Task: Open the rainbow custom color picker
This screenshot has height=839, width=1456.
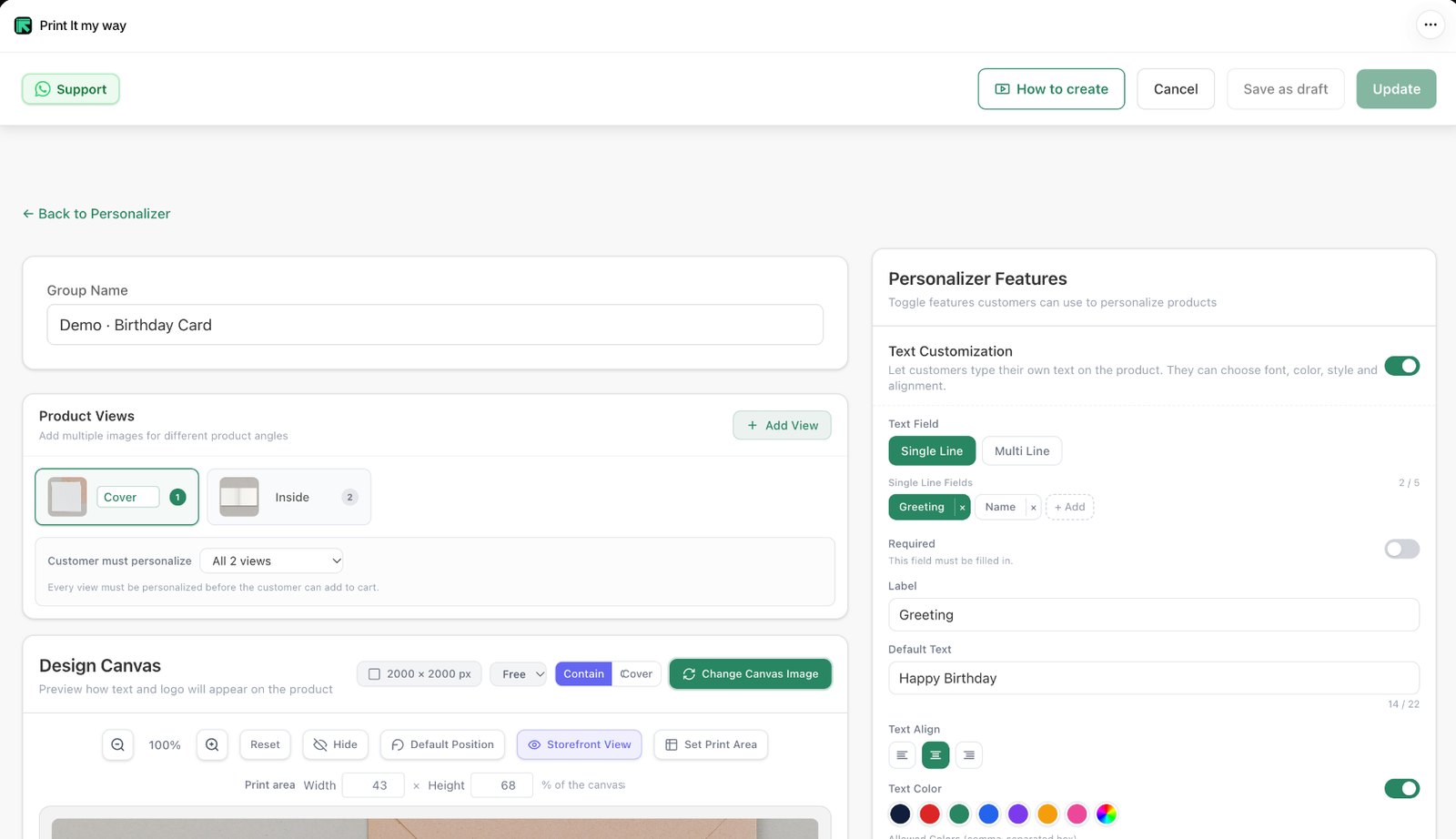Action: pyautogui.click(x=1107, y=814)
